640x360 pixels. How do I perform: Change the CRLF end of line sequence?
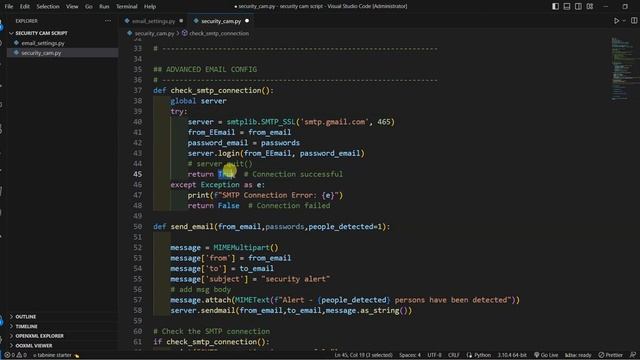tap(453, 355)
